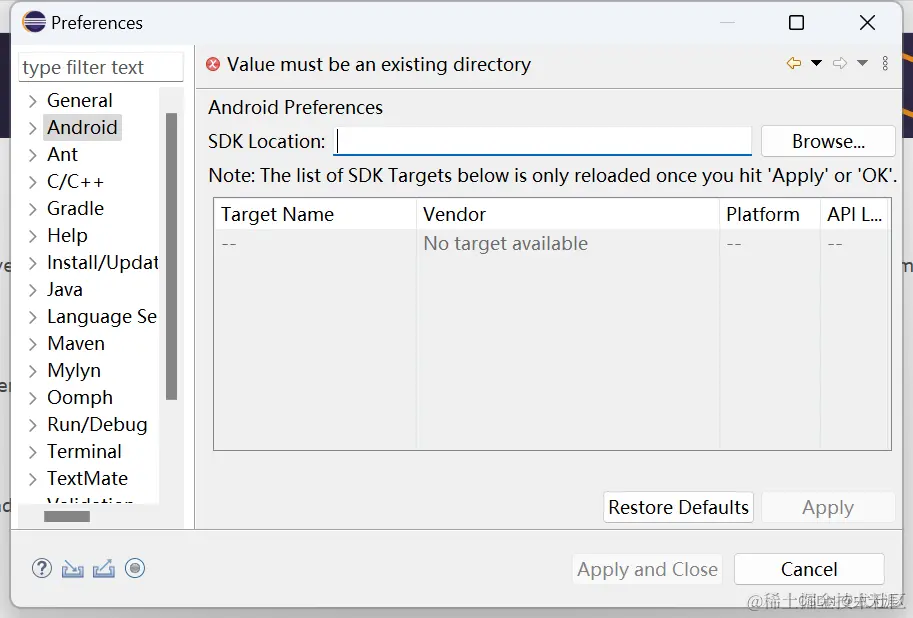Viewport: 913px width, 618px height.
Task: Click the Browse... button
Action: coord(828,142)
